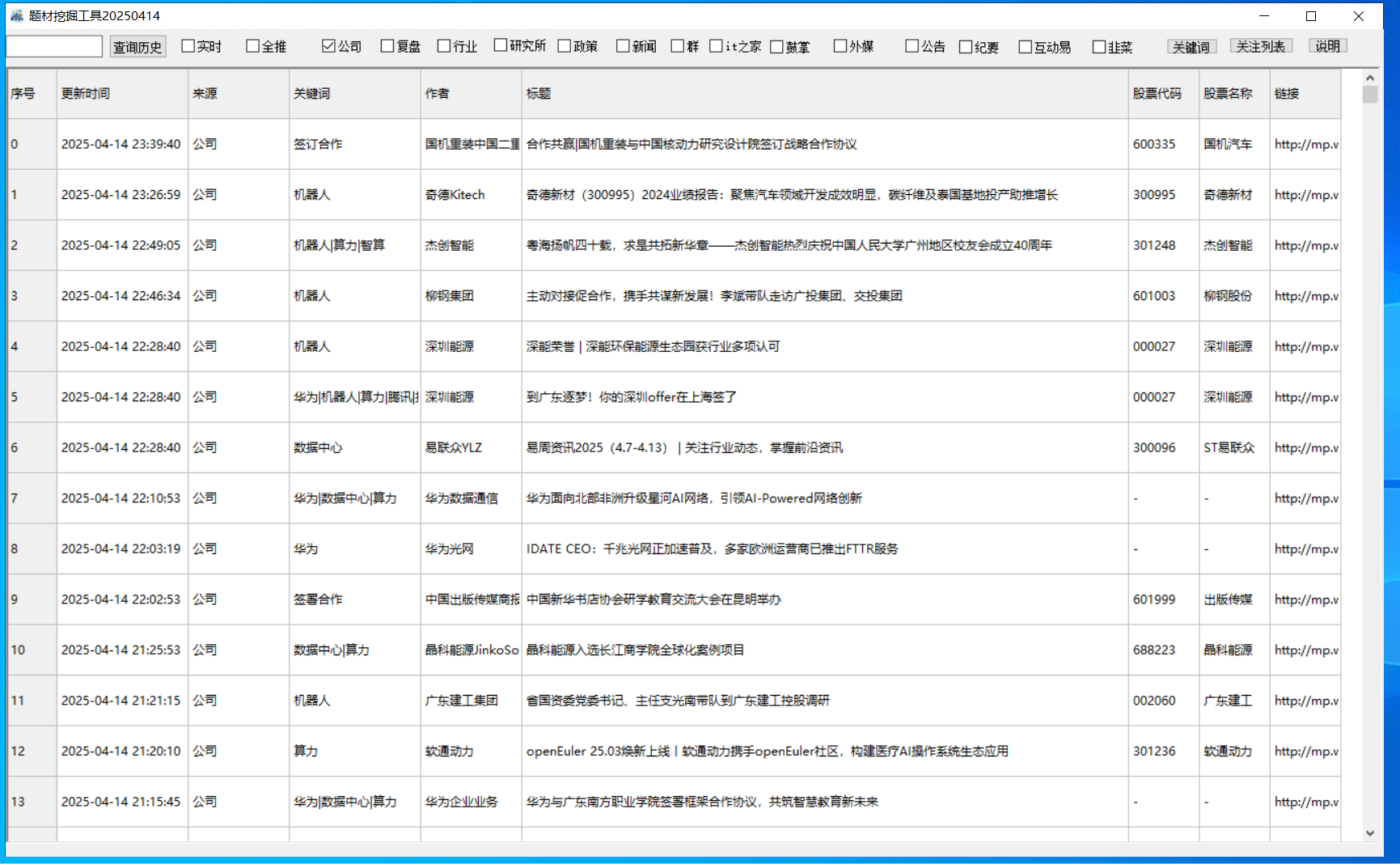Select the title '晶科能源入选长江商学院全球化案例项目'

click(x=635, y=650)
